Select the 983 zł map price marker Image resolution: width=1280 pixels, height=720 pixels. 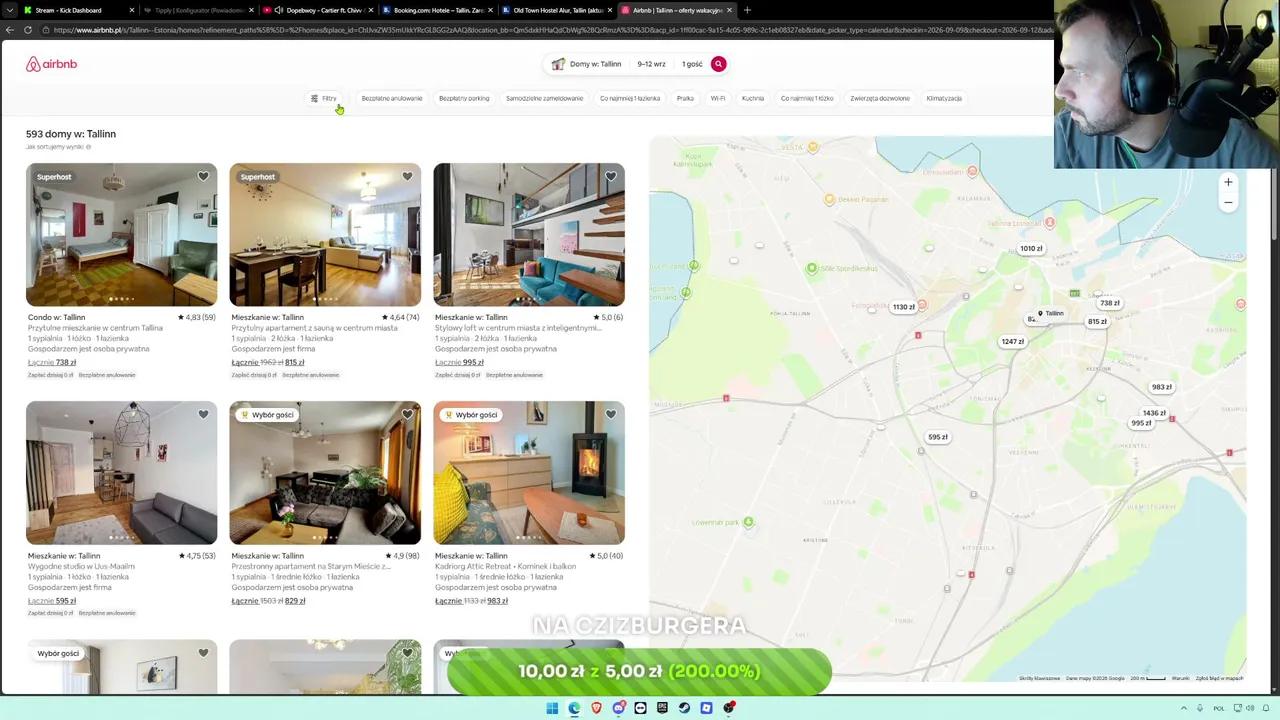(1161, 387)
